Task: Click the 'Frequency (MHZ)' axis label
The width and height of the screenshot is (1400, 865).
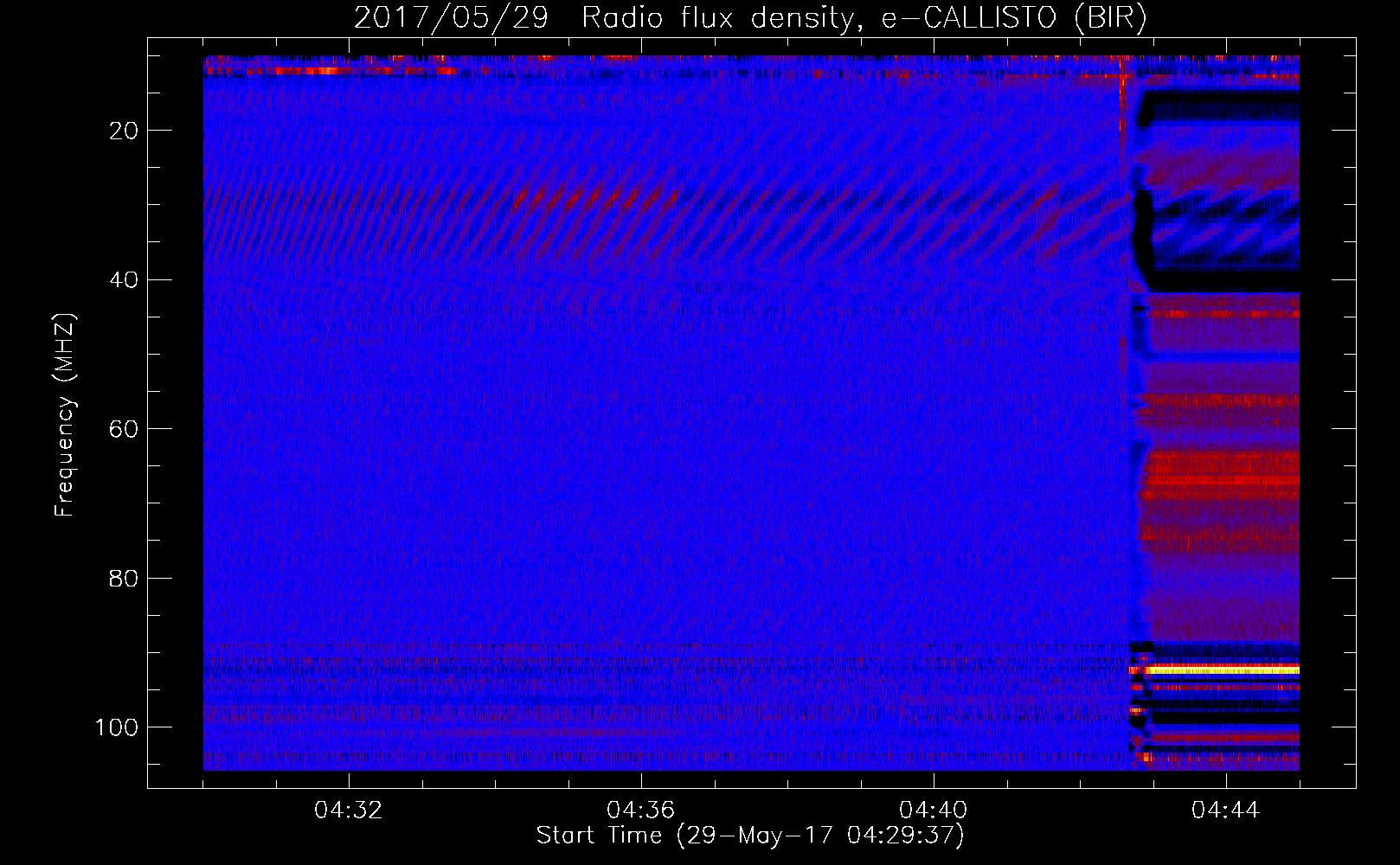Action: (x=65, y=414)
